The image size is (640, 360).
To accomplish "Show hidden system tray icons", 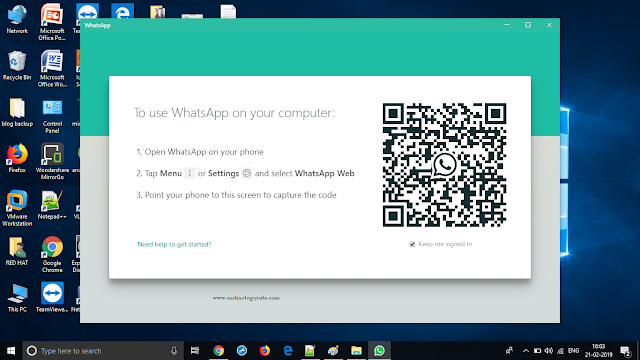I will coord(526,351).
